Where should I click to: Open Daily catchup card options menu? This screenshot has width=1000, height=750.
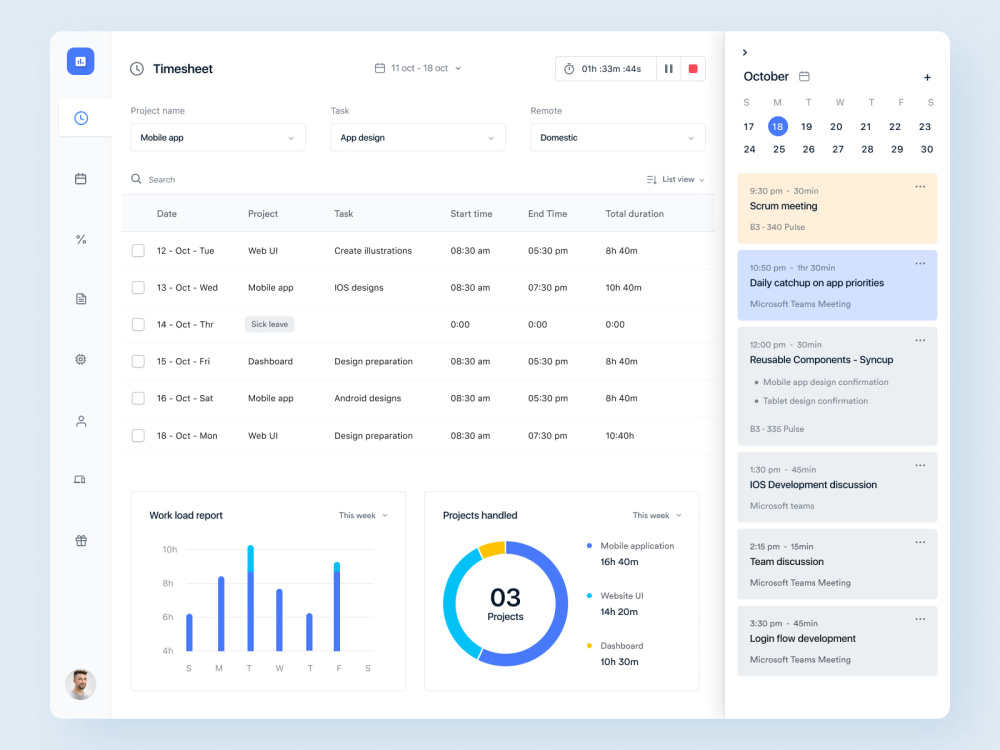pyautogui.click(x=920, y=263)
